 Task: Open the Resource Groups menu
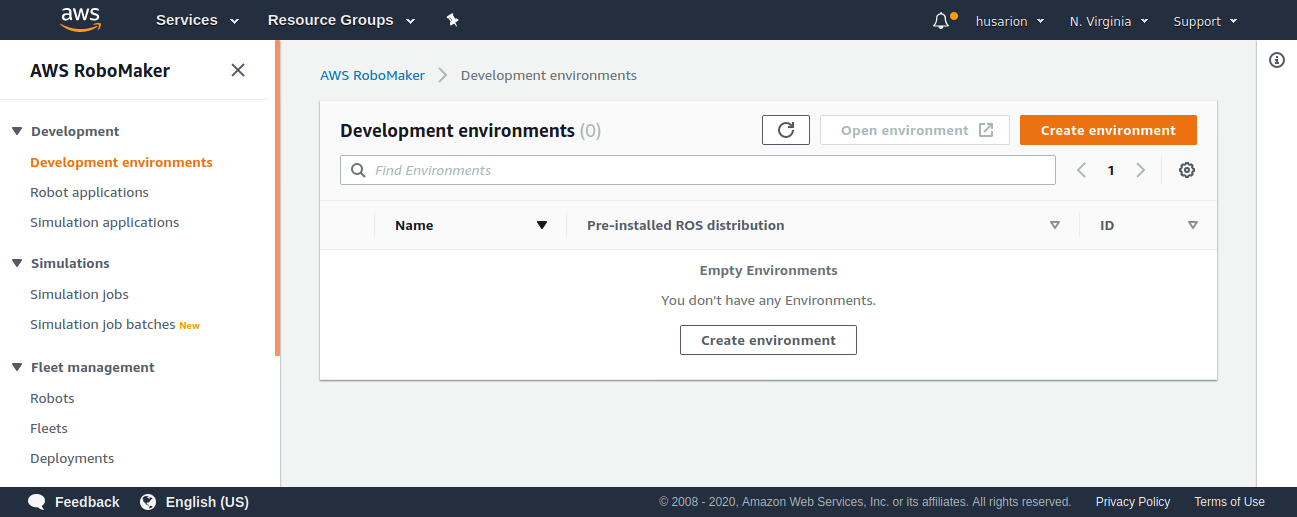(x=341, y=20)
